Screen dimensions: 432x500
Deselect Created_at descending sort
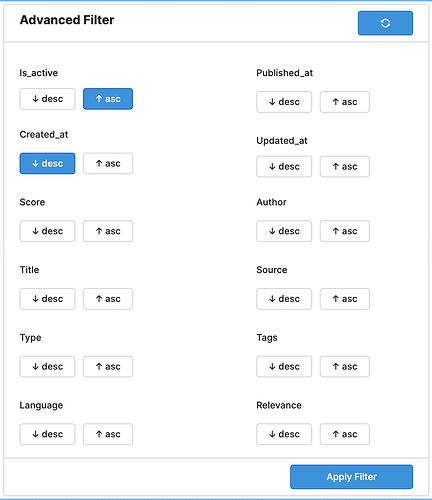pyautogui.click(x=47, y=163)
